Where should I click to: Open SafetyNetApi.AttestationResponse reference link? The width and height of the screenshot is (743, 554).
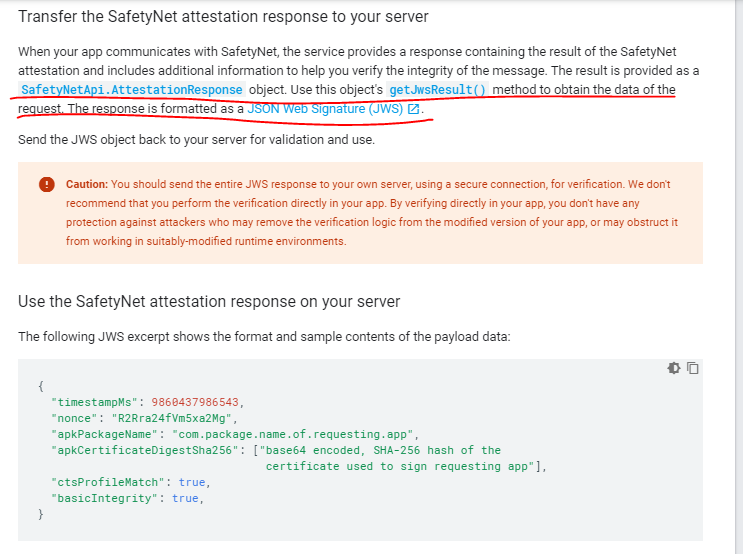coord(132,90)
